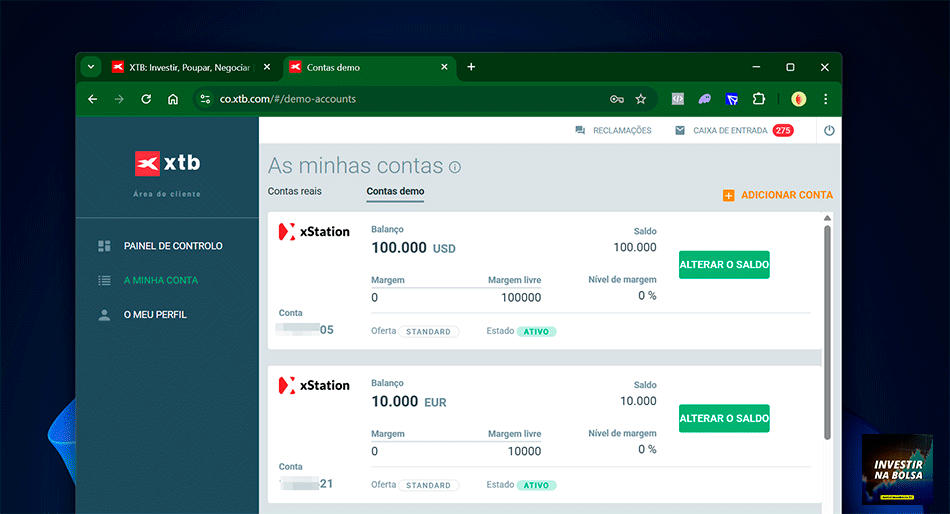View site information icon in address bar

(205, 99)
